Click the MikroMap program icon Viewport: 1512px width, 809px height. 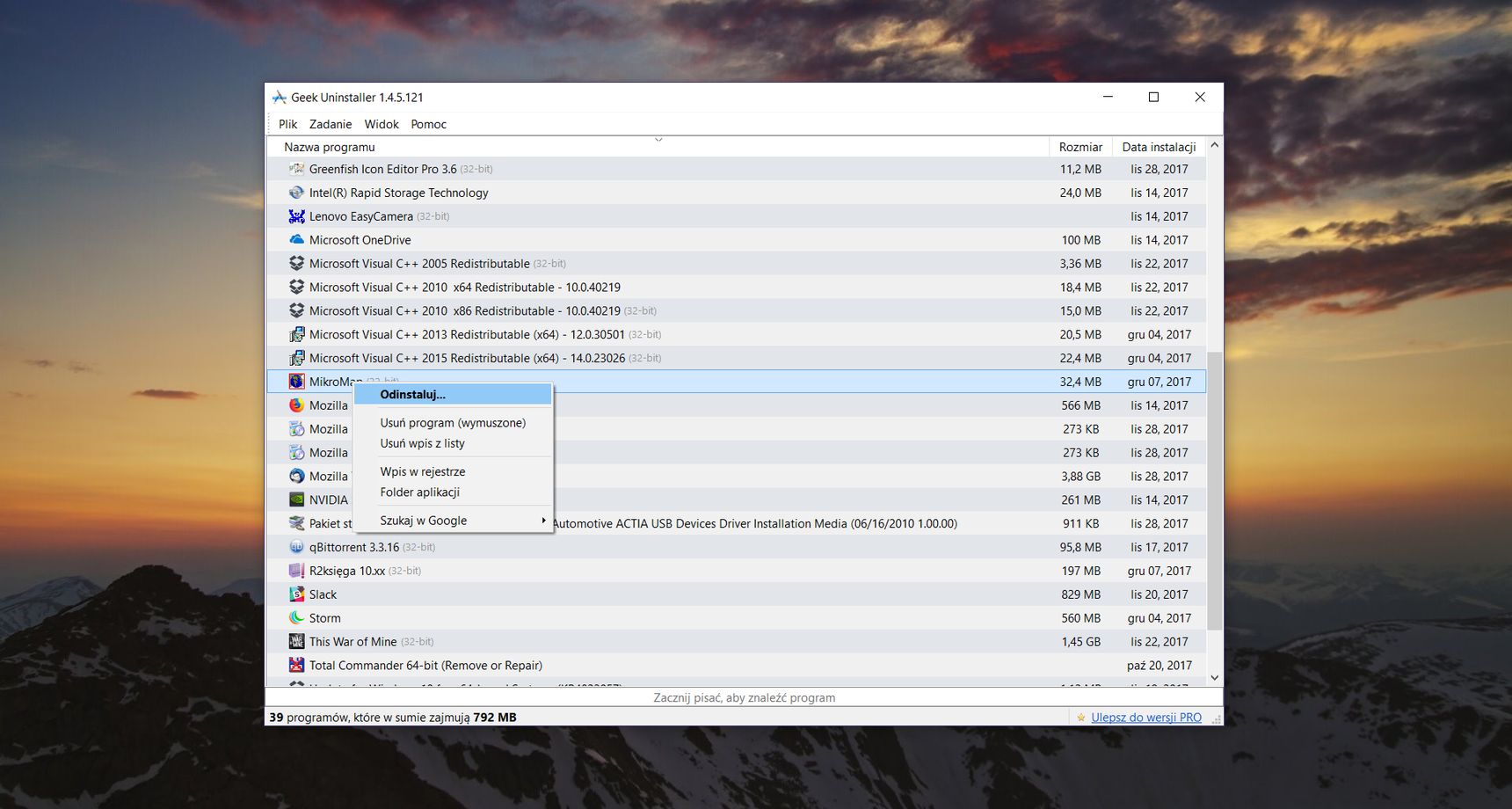[296, 382]
